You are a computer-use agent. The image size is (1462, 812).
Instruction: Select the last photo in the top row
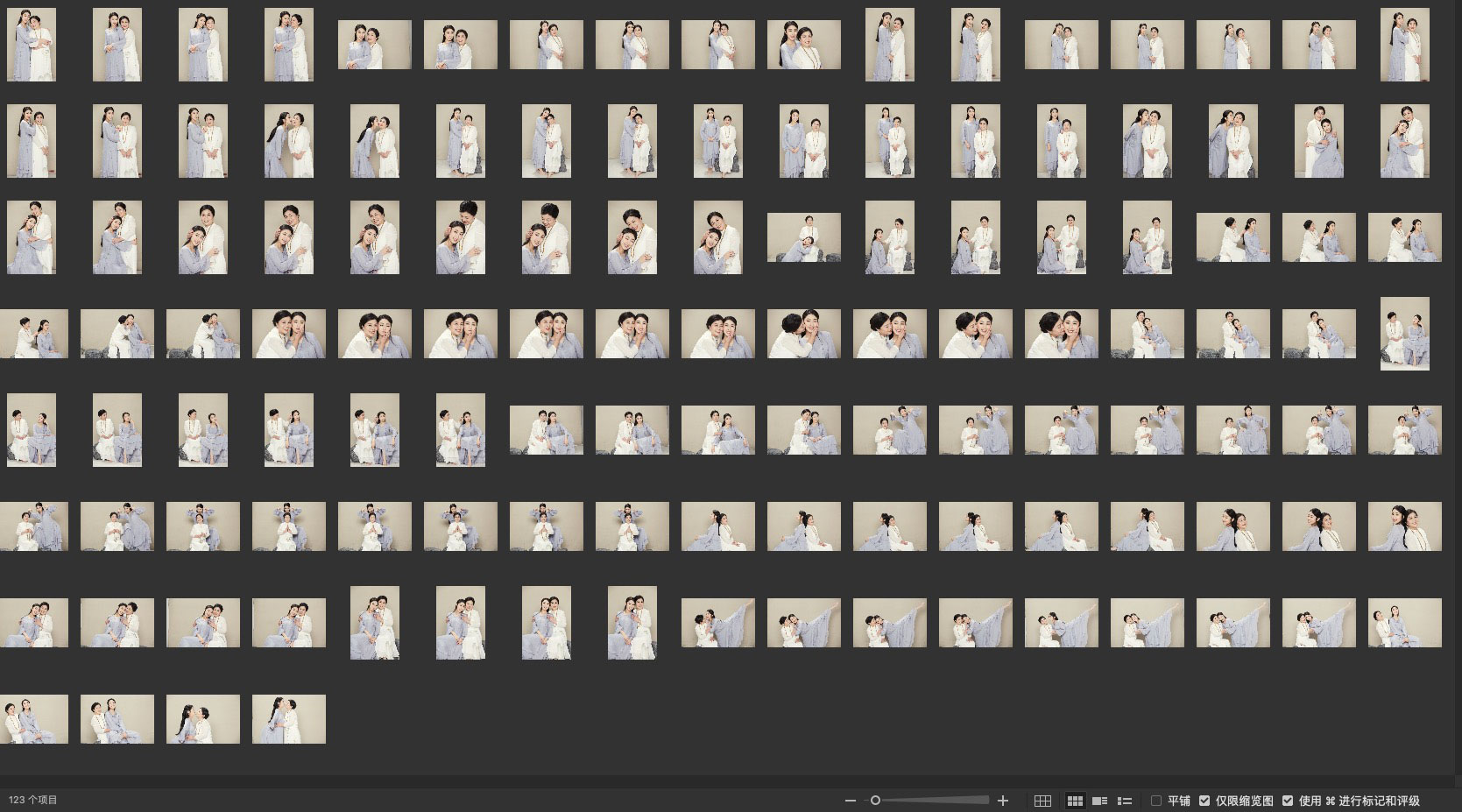tap(1404, 45)
